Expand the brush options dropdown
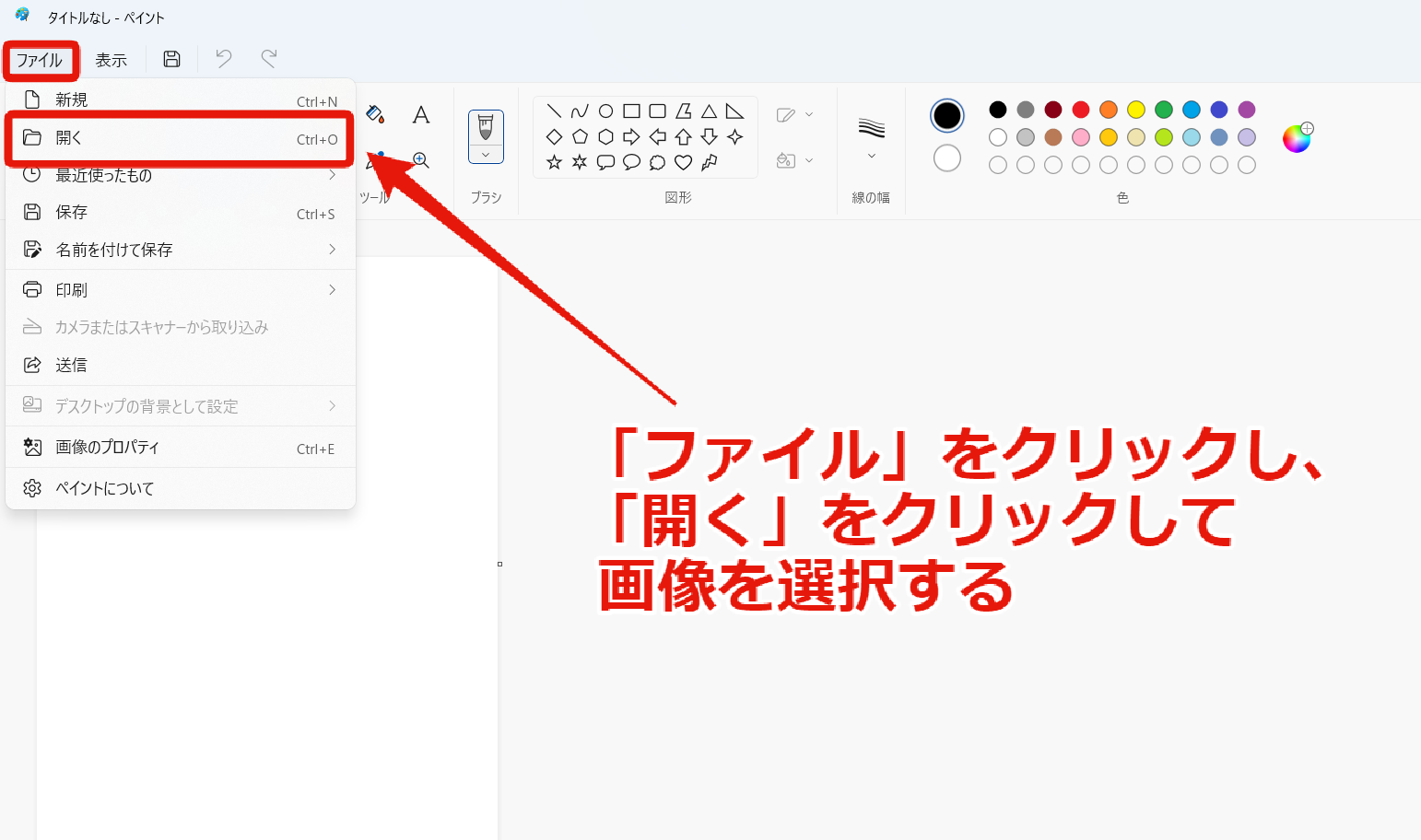This screenshot has width=1421, height=840. pos(486,155)
